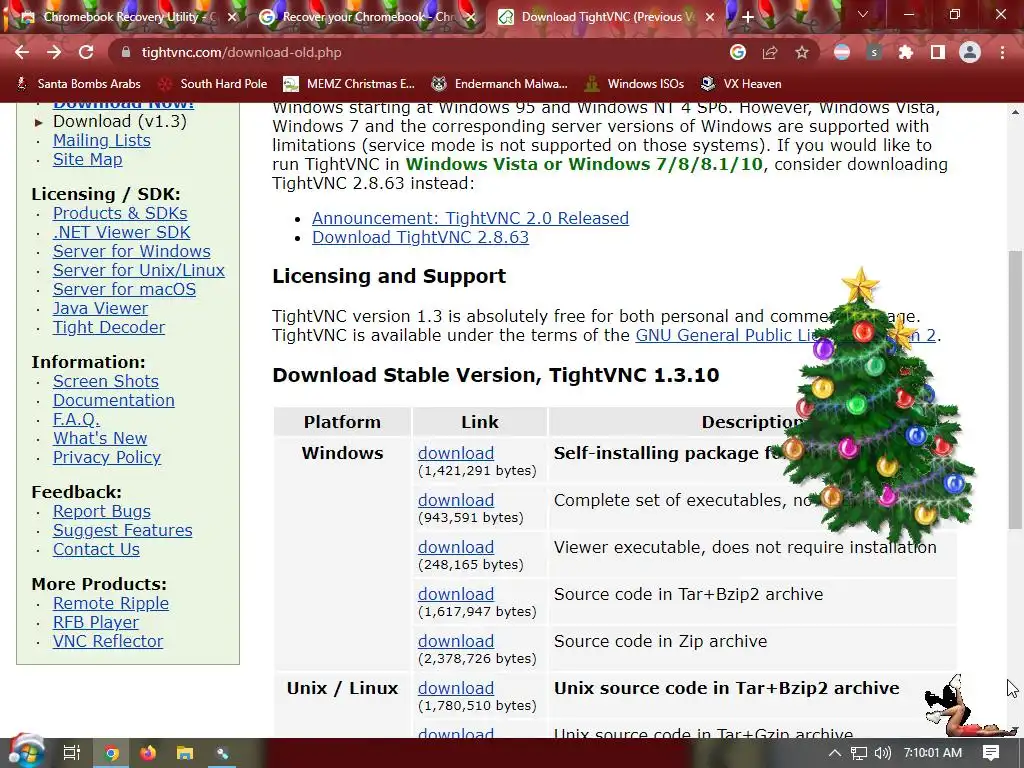Open VNC Reflector link
Viewport: 1024px width, 768px height.
pos(108,641)
